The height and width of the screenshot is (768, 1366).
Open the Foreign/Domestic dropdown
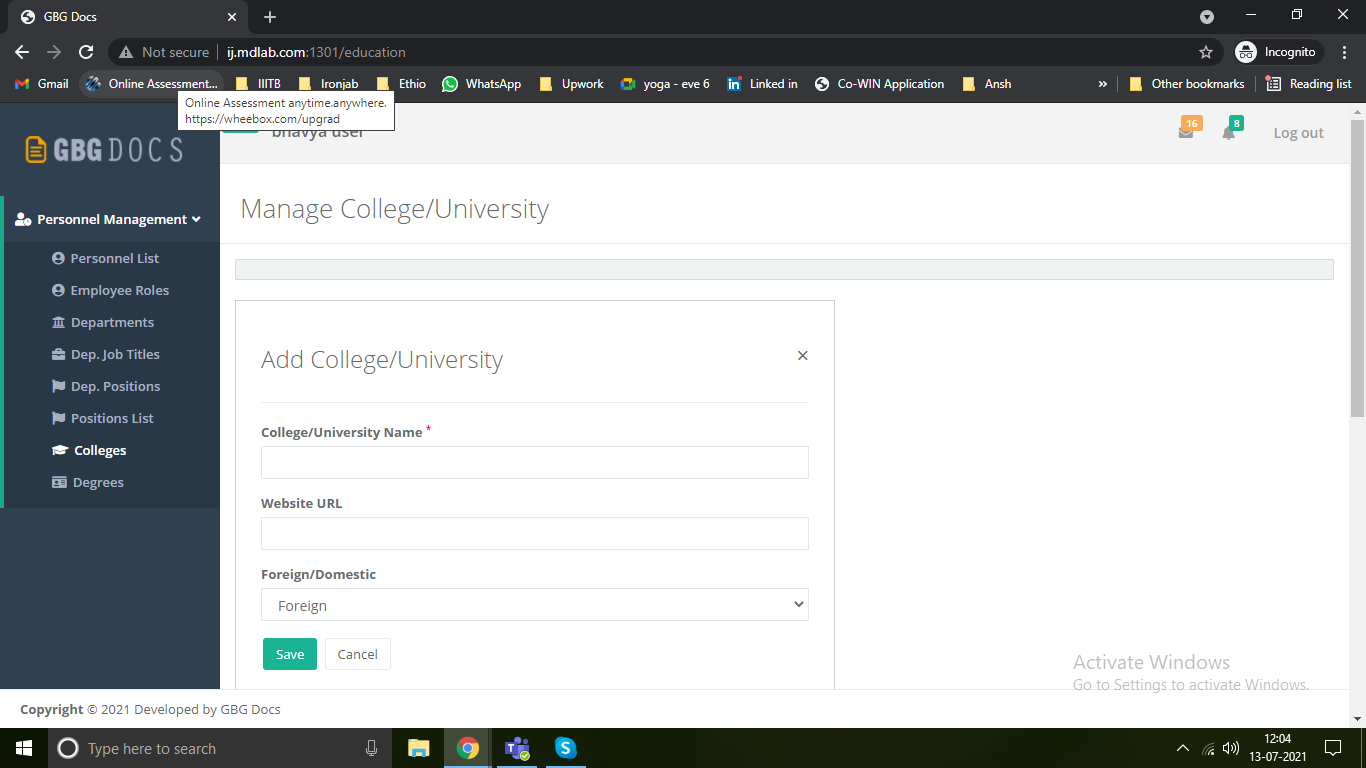click(x=535, y=605)
